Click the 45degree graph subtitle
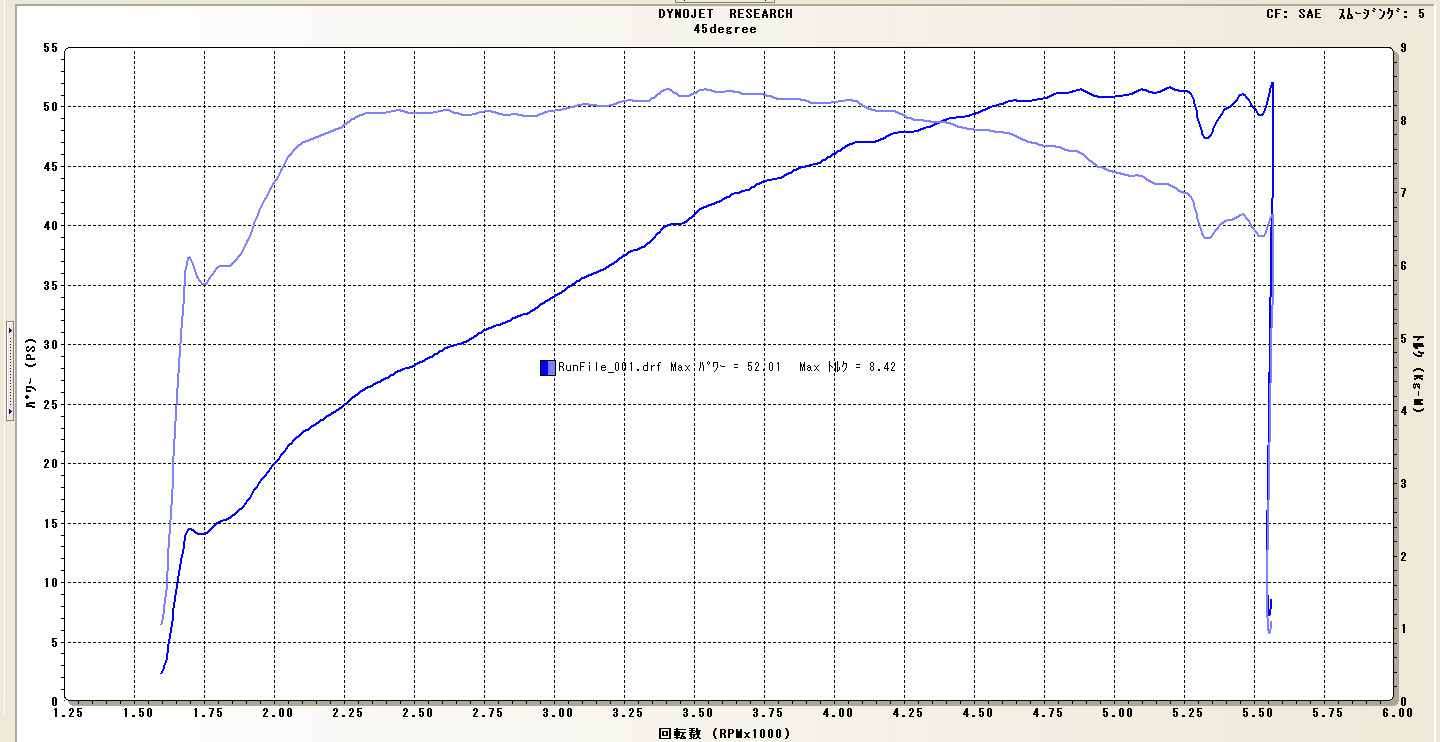 [x=725, y=29]
